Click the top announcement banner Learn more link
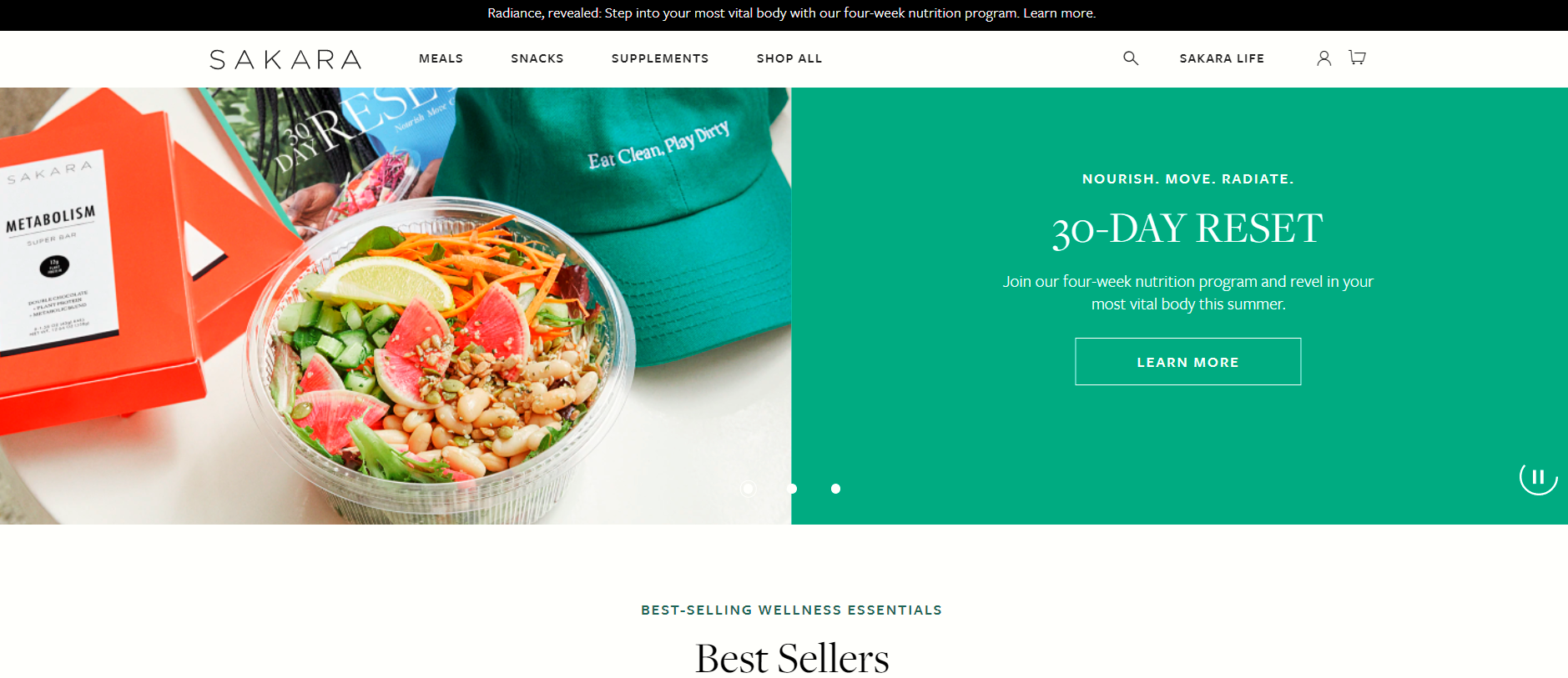 [x=1059, y=13]
